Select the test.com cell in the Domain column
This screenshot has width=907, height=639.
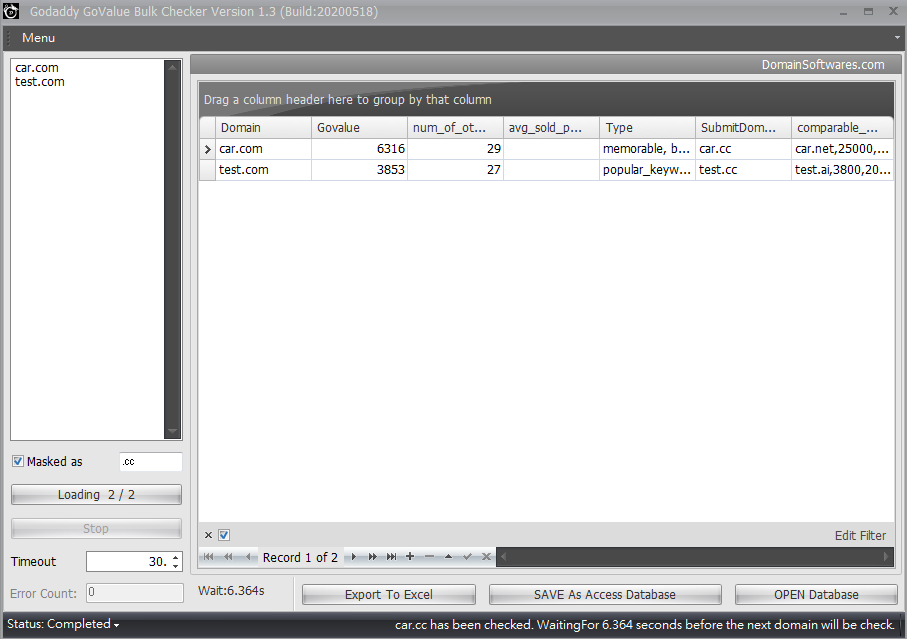coord(263,170)
